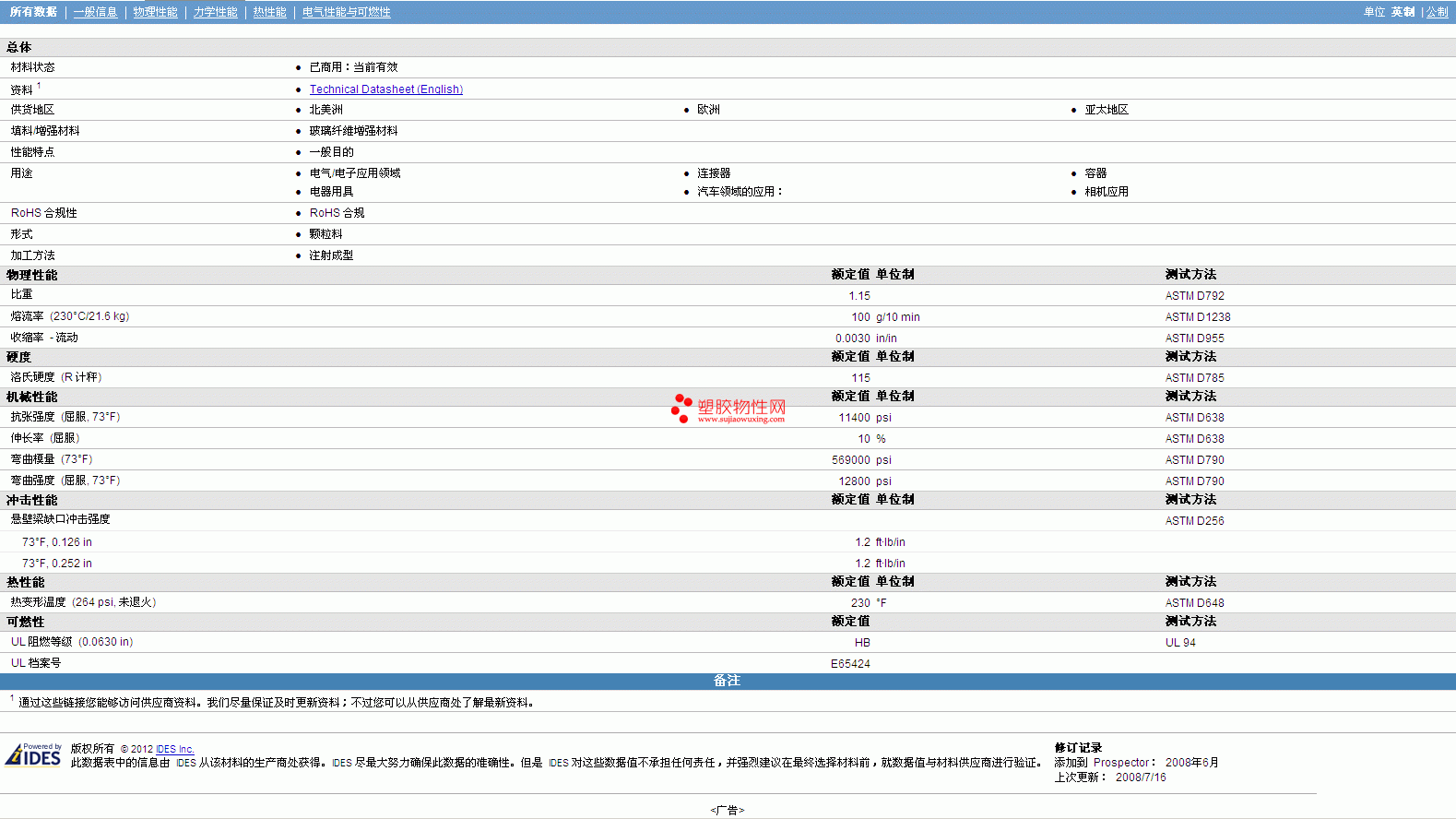Select the Rockwell hardness value 115

point(860,378)
